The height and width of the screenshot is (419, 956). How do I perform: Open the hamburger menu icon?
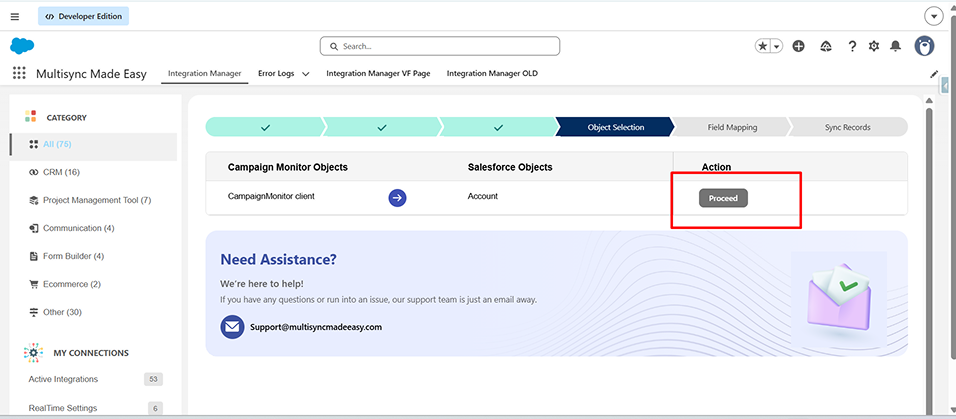point(15,16)
